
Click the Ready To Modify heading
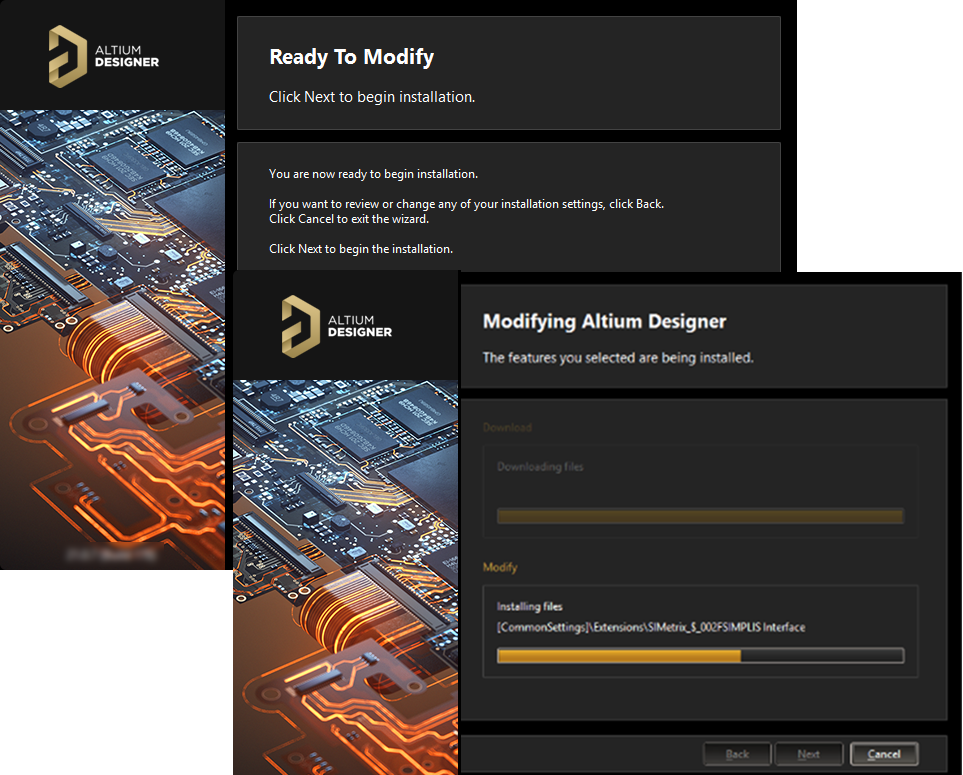tap(351, 57)
